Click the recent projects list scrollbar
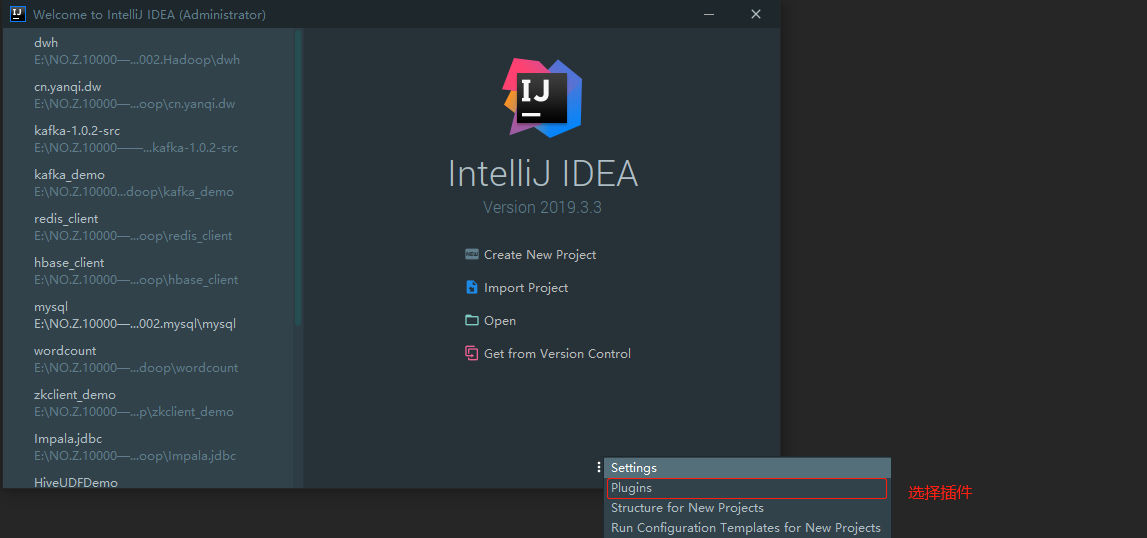 pyautogui.click(x=298, y=177)
